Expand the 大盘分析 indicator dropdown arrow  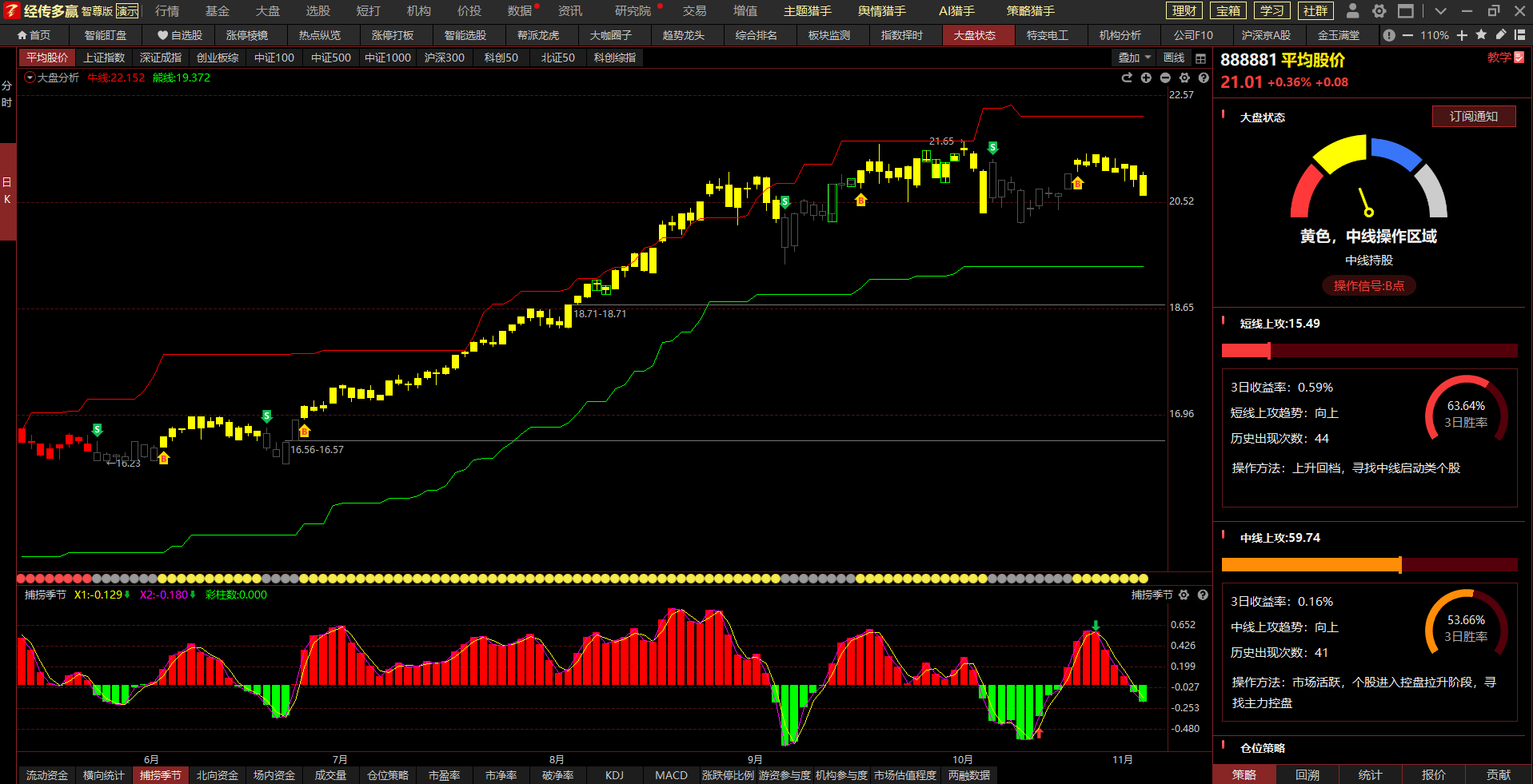[30, 78]
